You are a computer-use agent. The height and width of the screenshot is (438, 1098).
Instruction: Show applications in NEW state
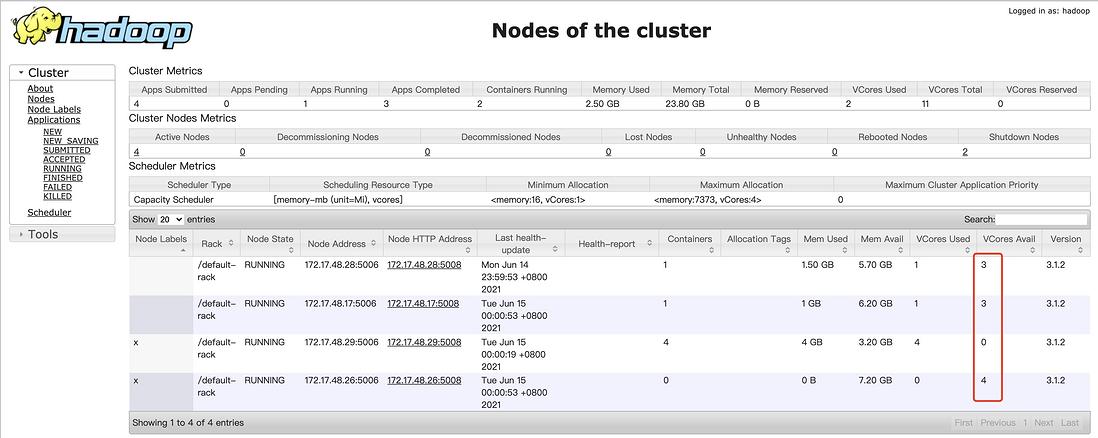tap(53, 132)
